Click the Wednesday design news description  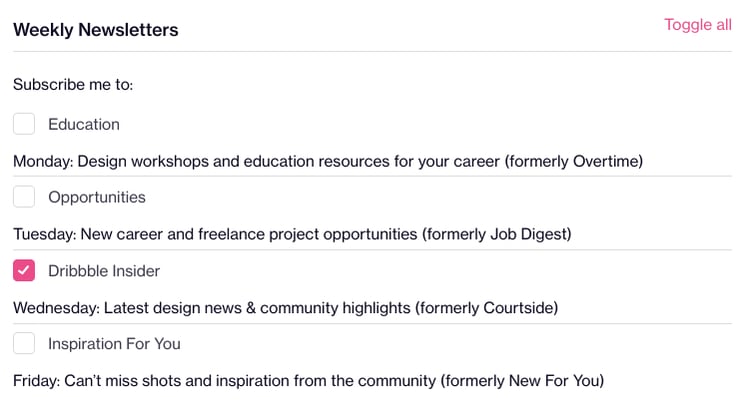(210, 307)
